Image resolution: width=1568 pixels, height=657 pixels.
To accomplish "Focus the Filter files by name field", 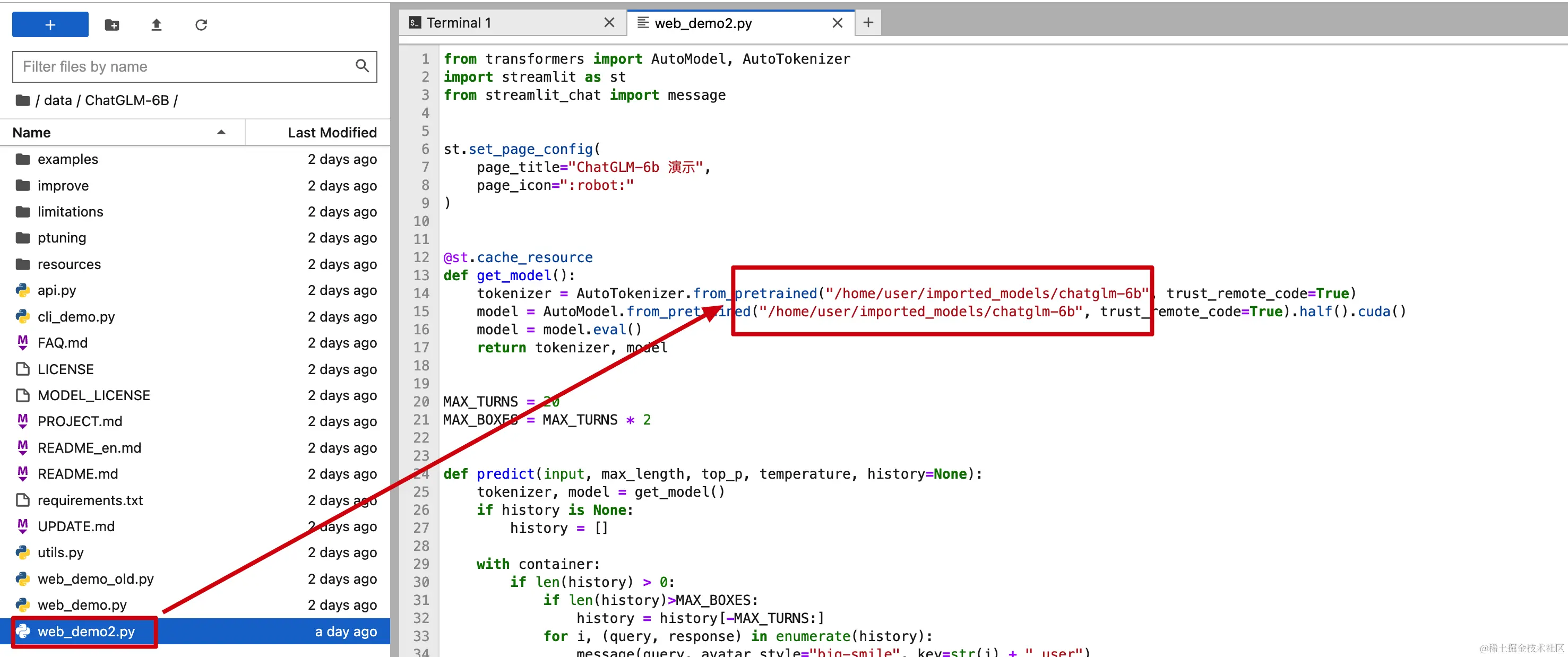I will (183, 66).
